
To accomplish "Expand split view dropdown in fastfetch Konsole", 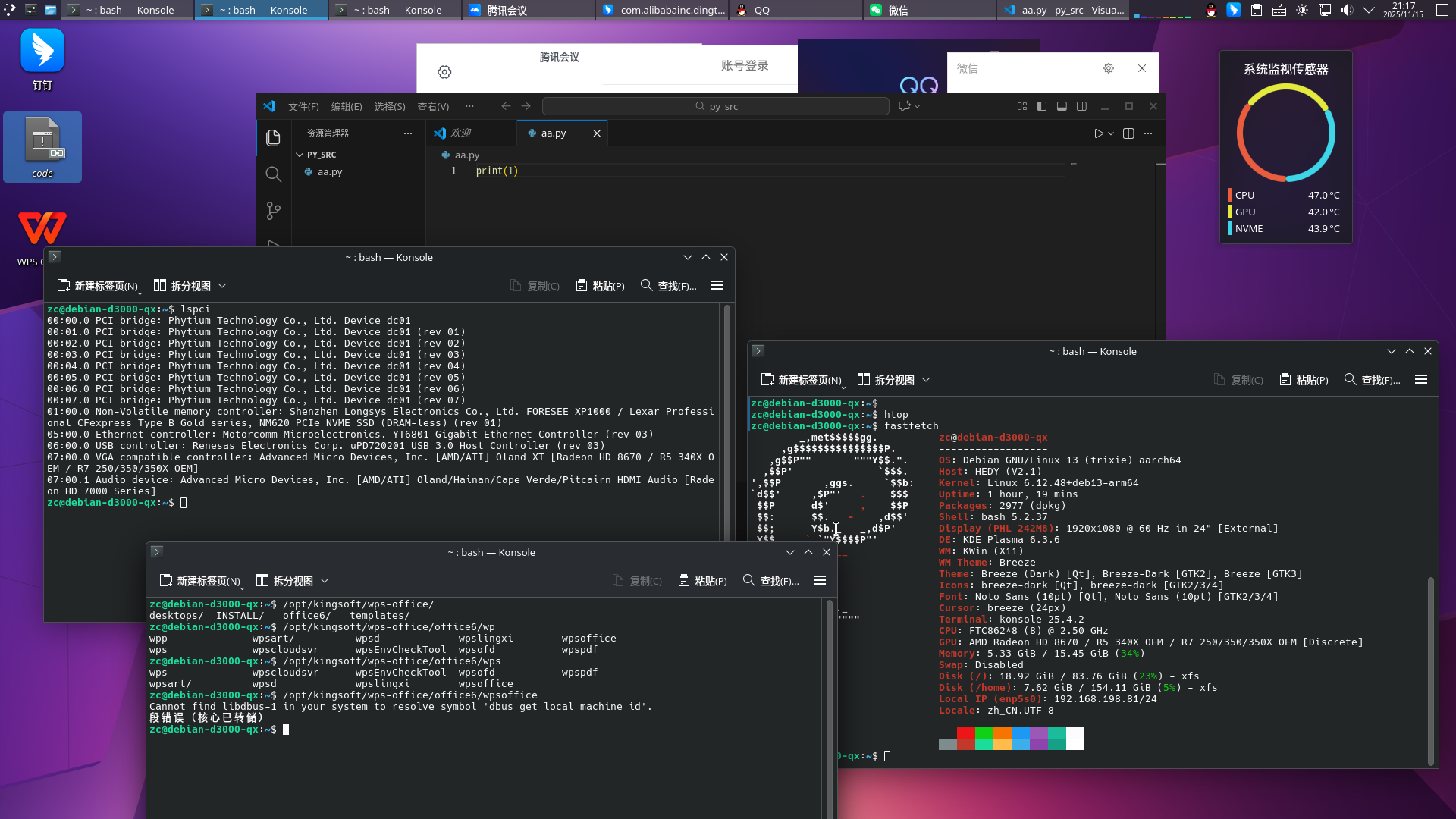I will 926,380.
